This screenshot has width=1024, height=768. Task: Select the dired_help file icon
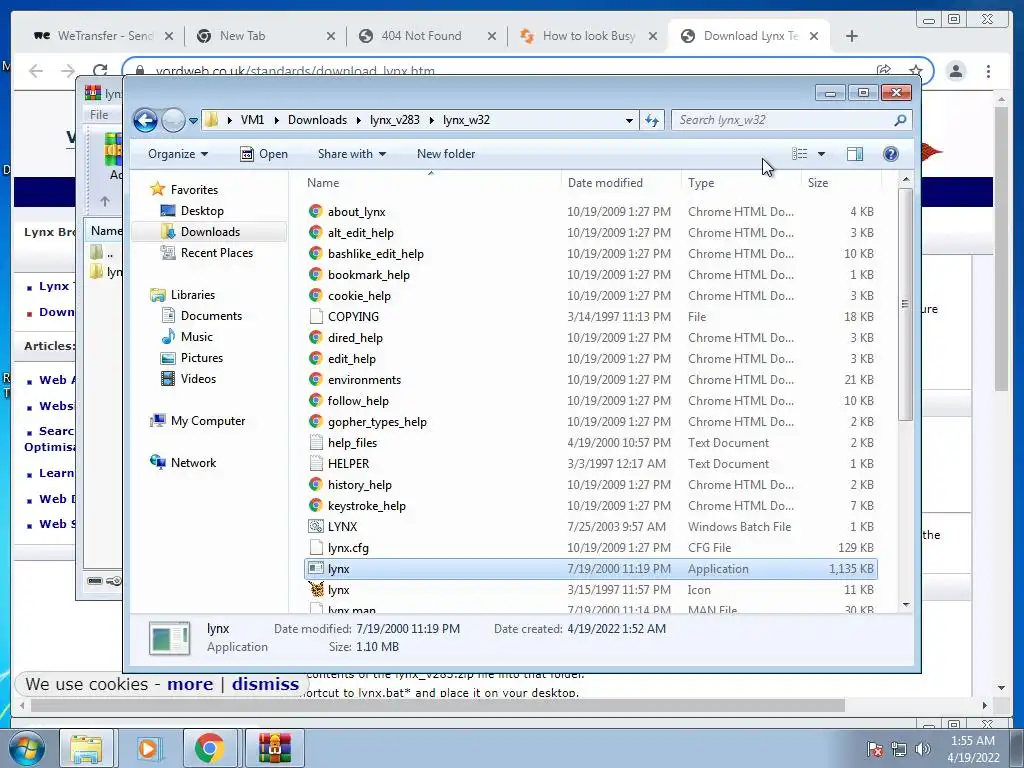click(x=316, y=338)
